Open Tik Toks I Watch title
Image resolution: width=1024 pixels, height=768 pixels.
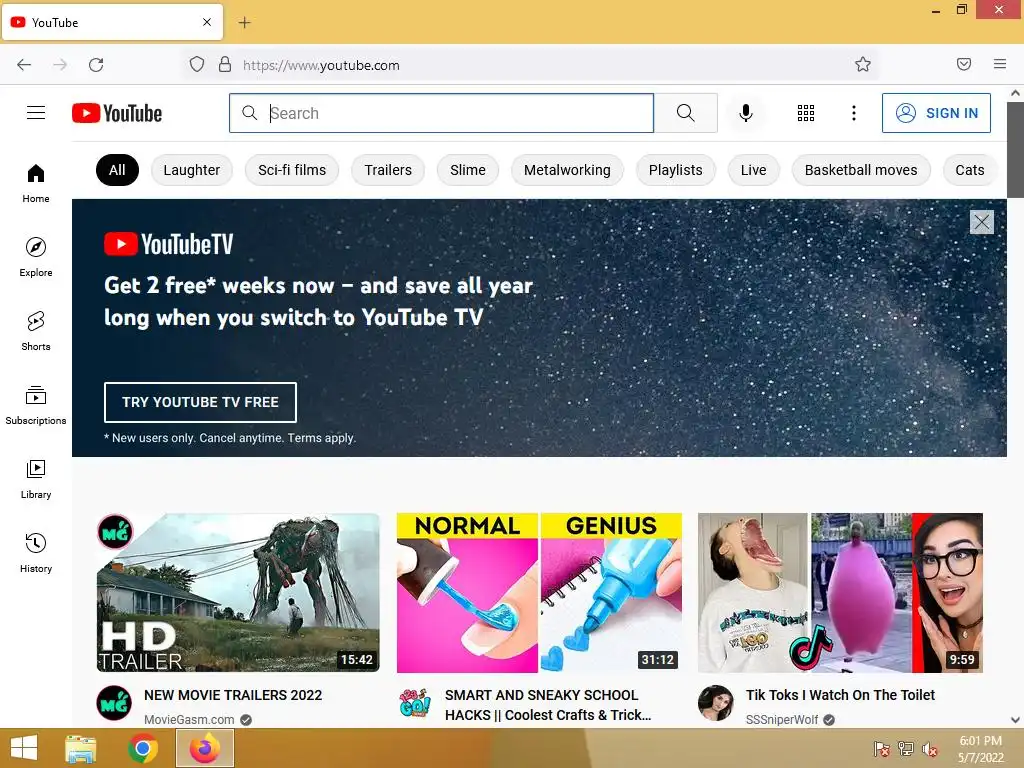coord(840,695)
